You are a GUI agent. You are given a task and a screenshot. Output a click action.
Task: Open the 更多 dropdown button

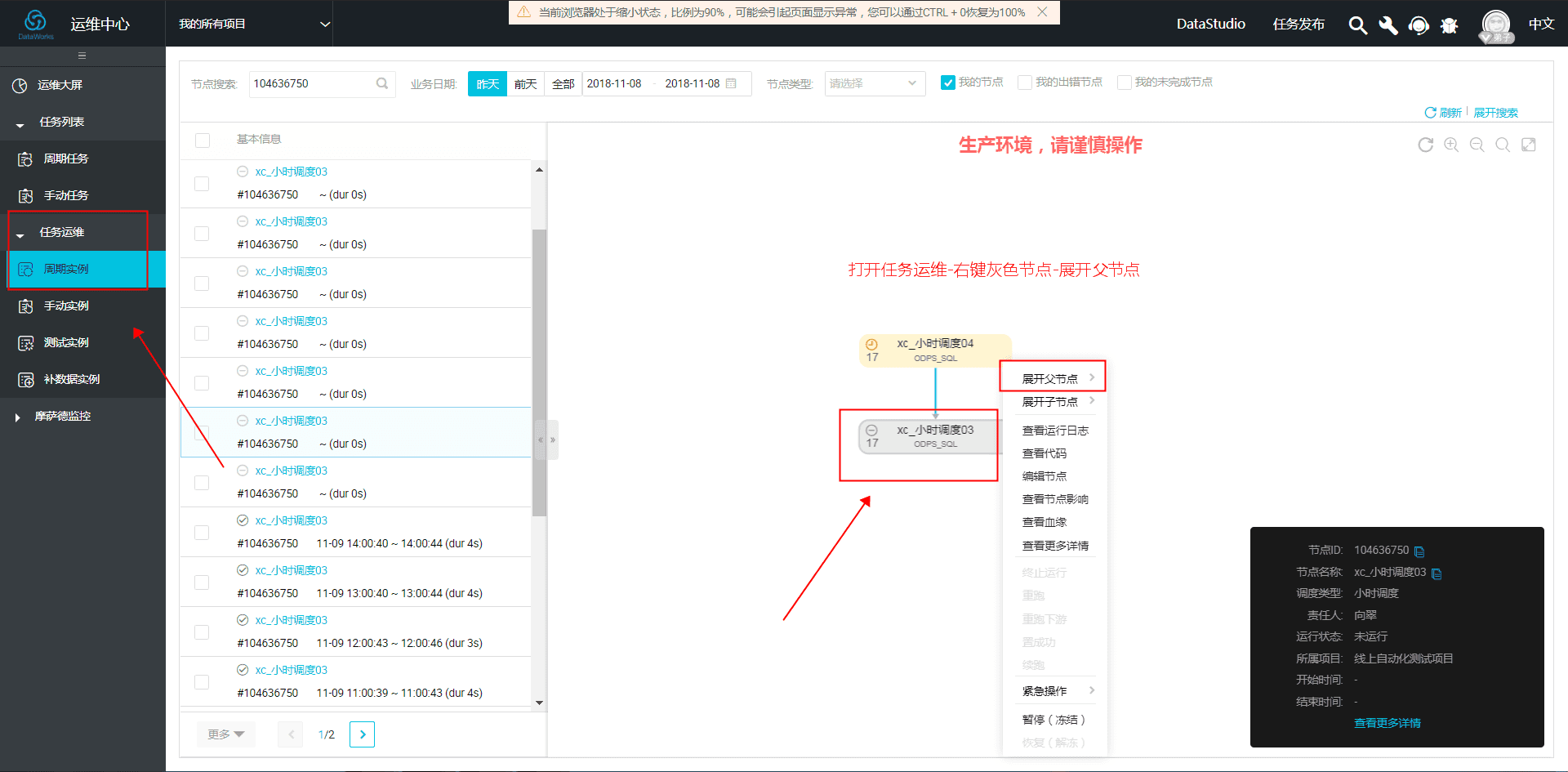point(226,734)
